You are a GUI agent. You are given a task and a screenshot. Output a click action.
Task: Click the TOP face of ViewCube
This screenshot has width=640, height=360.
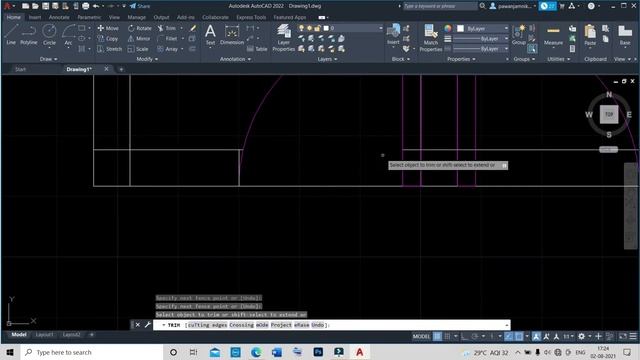[x=609, y=114]
